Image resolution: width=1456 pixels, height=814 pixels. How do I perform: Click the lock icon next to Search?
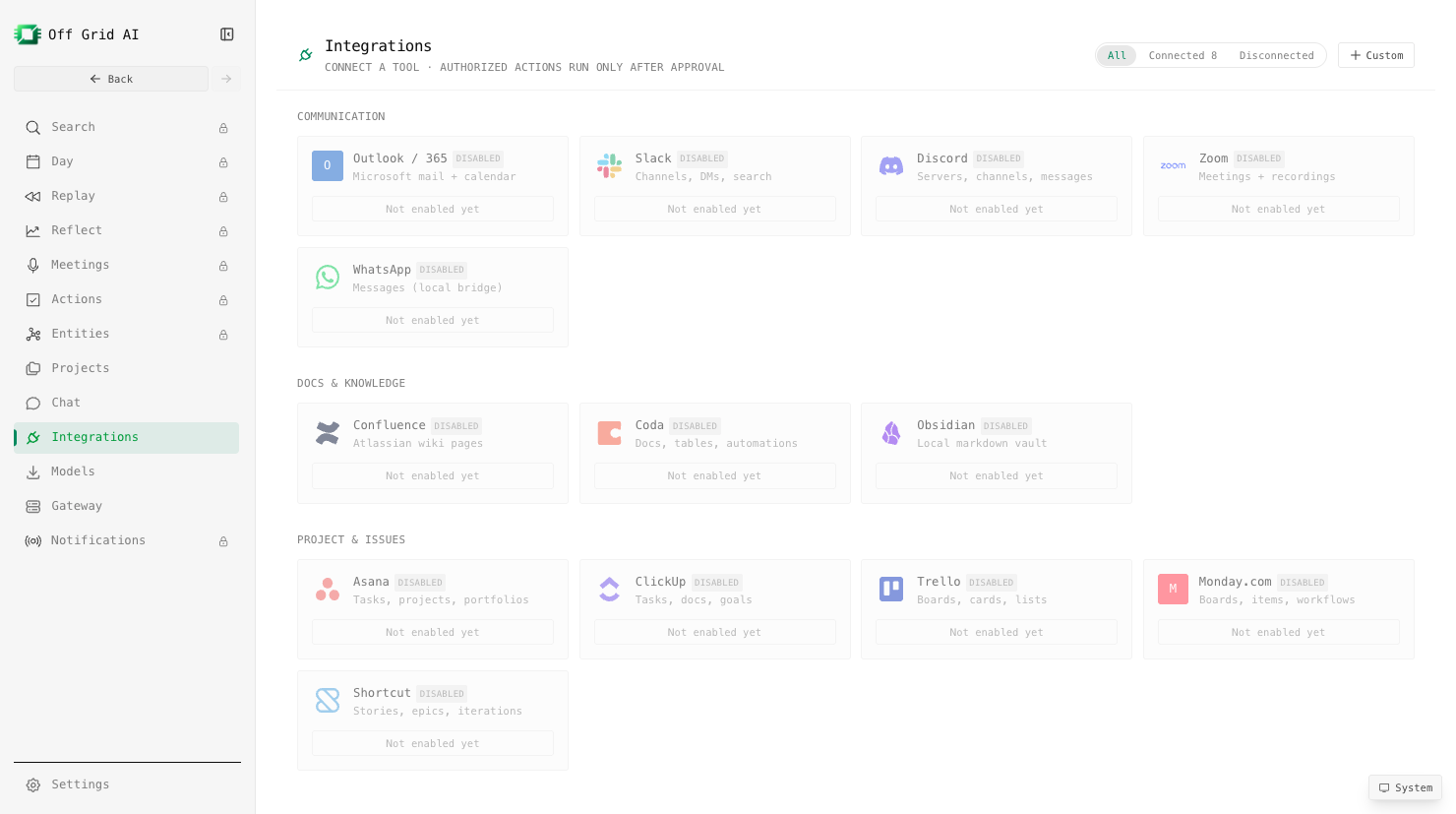223,128
